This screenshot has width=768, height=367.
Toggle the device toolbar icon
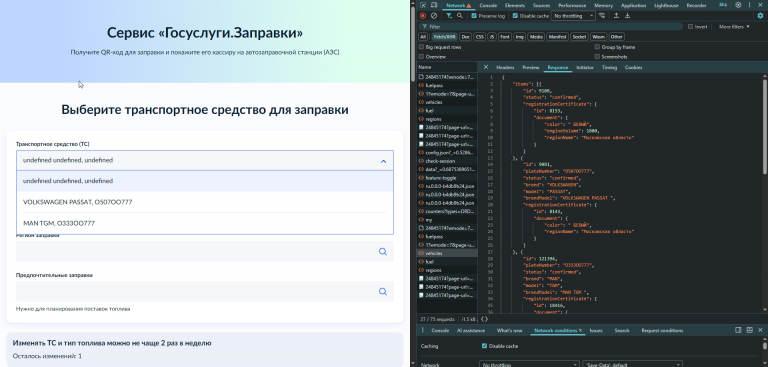(x=433, y=5)
